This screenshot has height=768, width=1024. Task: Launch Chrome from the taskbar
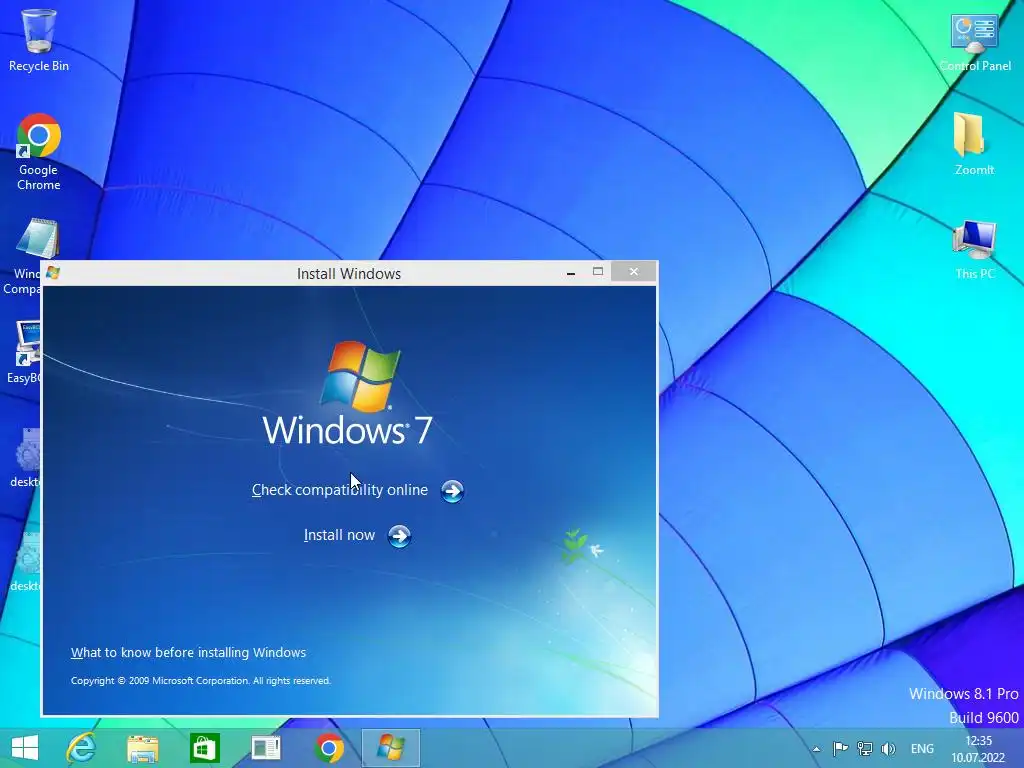pyautogui.click(x=329, y=748)
